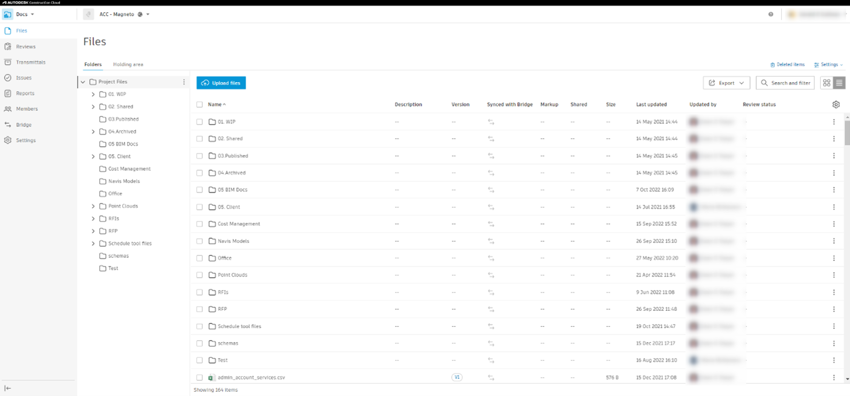Switch to grid thumbnail view
The image size is (850, 396).
click(826, 83)
